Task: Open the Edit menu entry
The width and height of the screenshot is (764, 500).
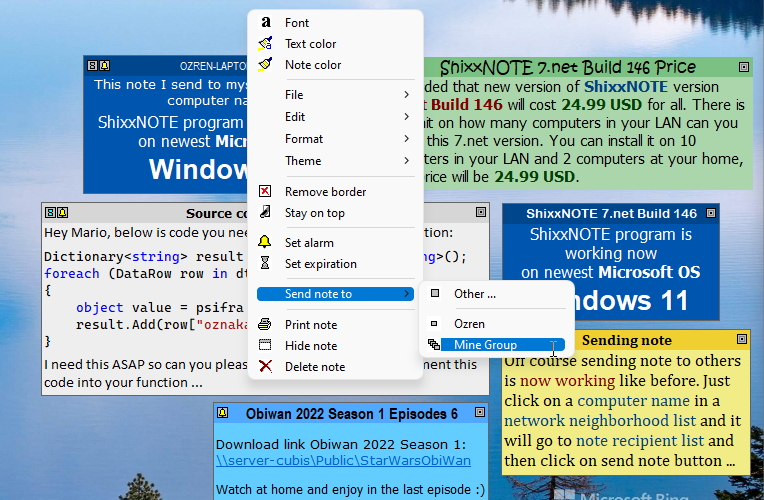Action: [335, 116]
